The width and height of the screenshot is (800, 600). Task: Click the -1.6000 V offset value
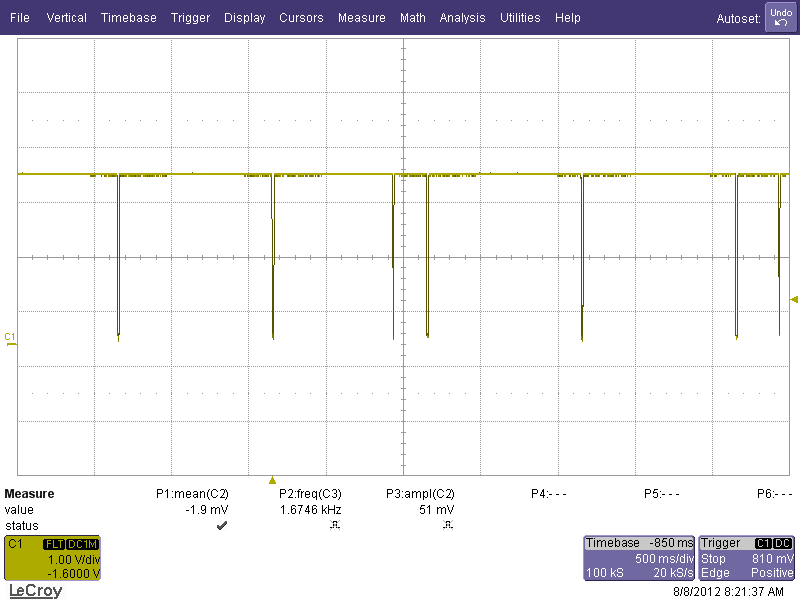pos(73,573)
